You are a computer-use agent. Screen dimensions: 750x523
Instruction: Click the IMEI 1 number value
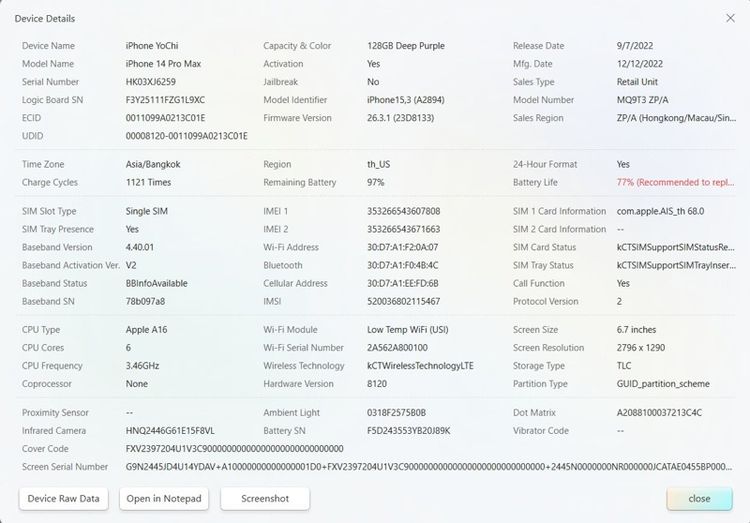coord(403,211)
